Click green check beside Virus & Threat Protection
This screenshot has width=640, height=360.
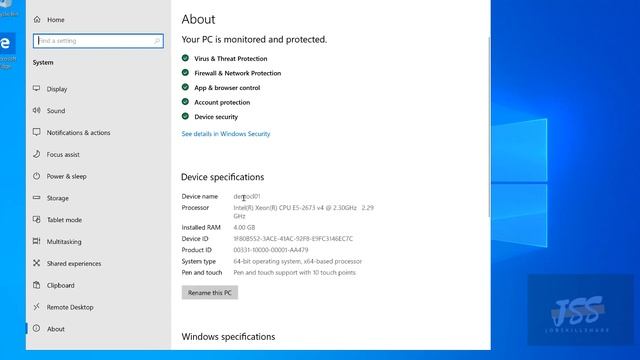(x=185, y=58)
